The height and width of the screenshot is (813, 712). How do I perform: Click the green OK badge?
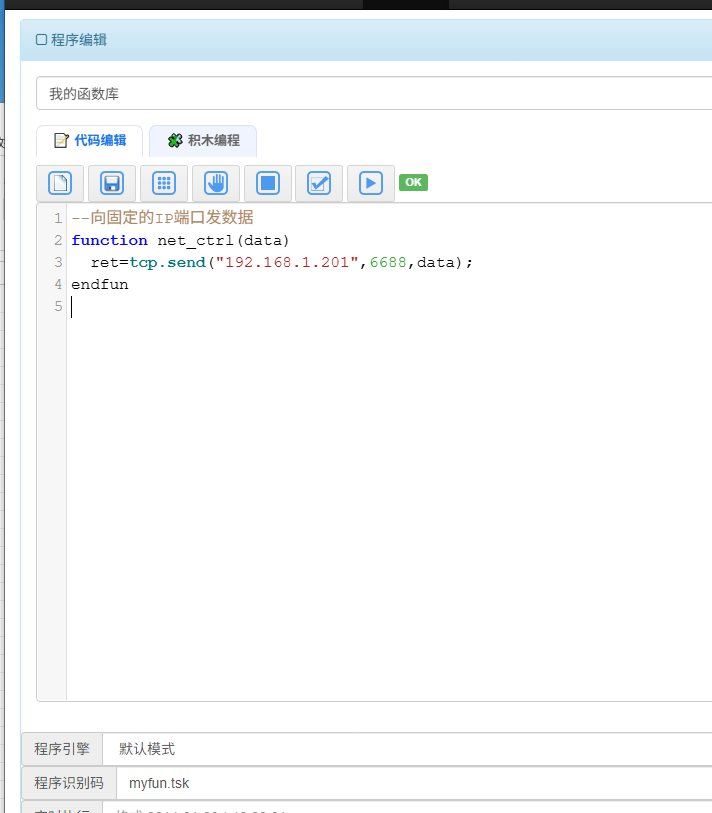pyautogui.click(x=413, y=183)
